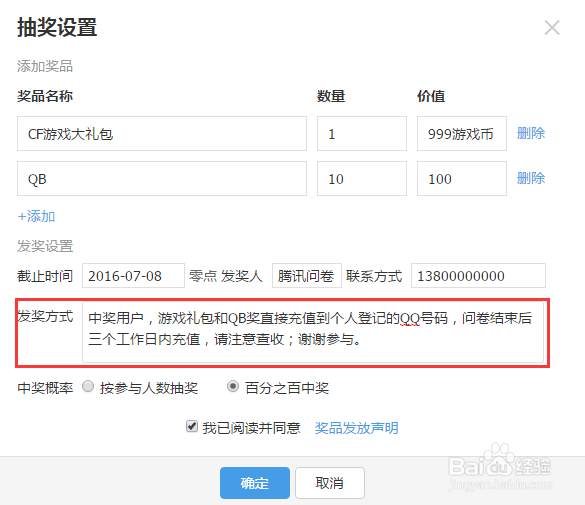Confirm settings with the 确定 button
The image size is (585, 505).
coord(255,483)
